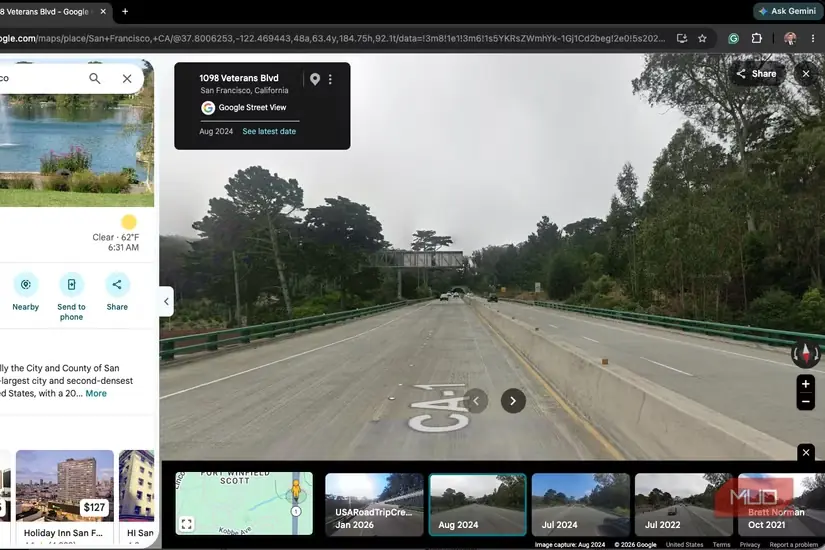Open the Chrome profile avatar
Viewport: 825px width, 550px height.
[x=790, y=38]
